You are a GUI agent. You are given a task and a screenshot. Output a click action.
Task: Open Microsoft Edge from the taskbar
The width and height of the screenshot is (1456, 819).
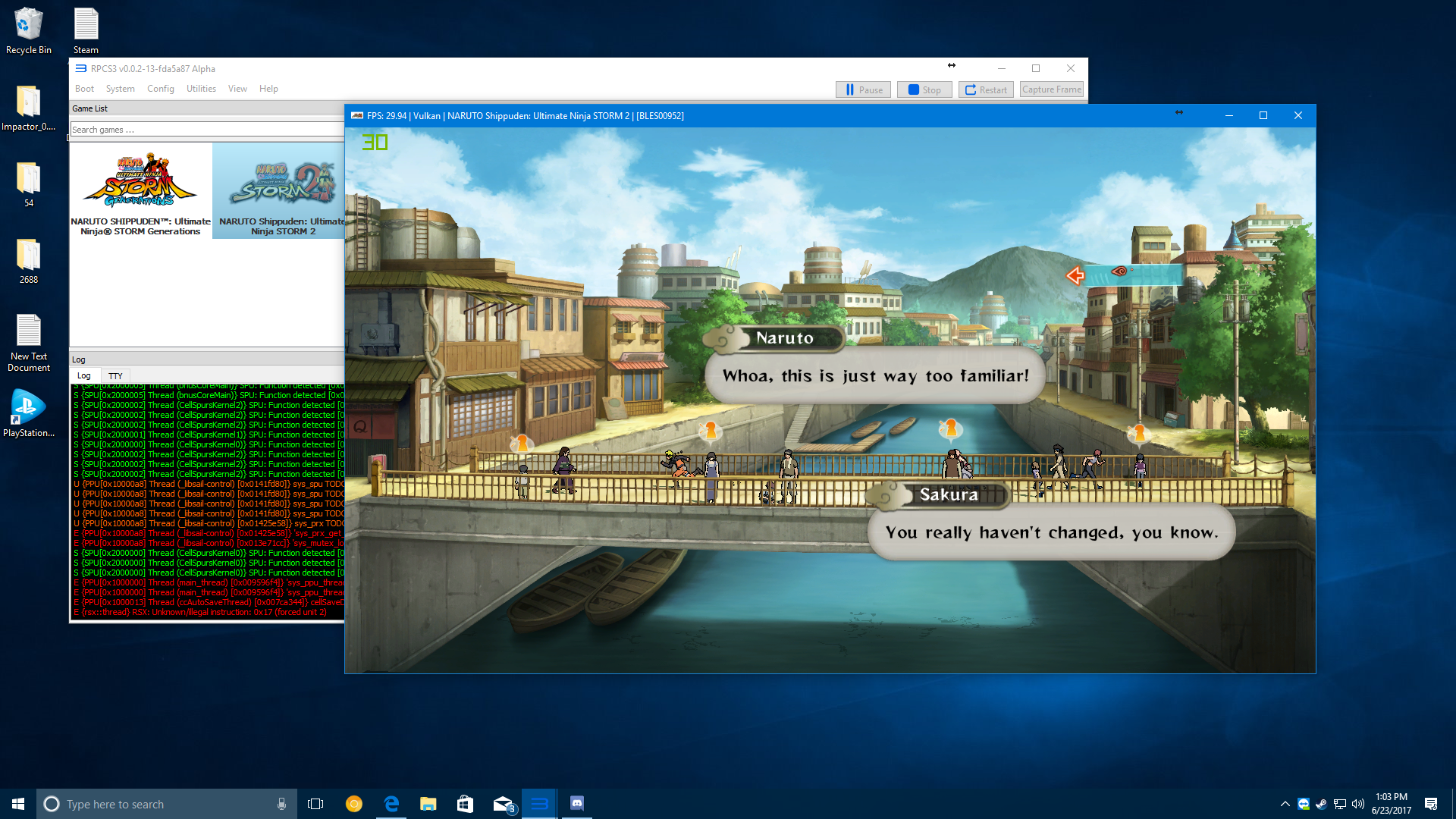(x=391, y=804)
